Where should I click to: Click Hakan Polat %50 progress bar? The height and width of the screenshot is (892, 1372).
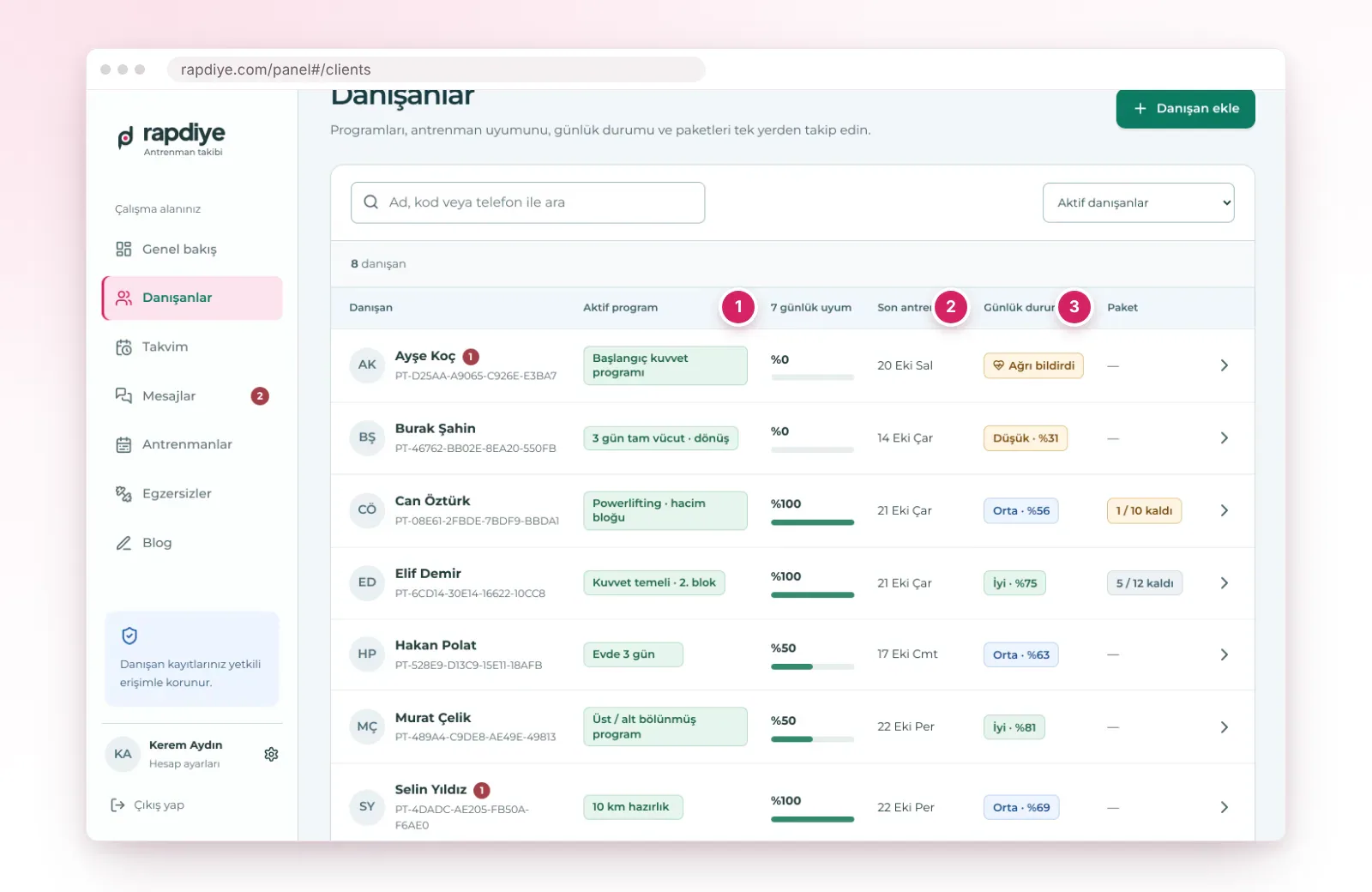click(812, 666)
